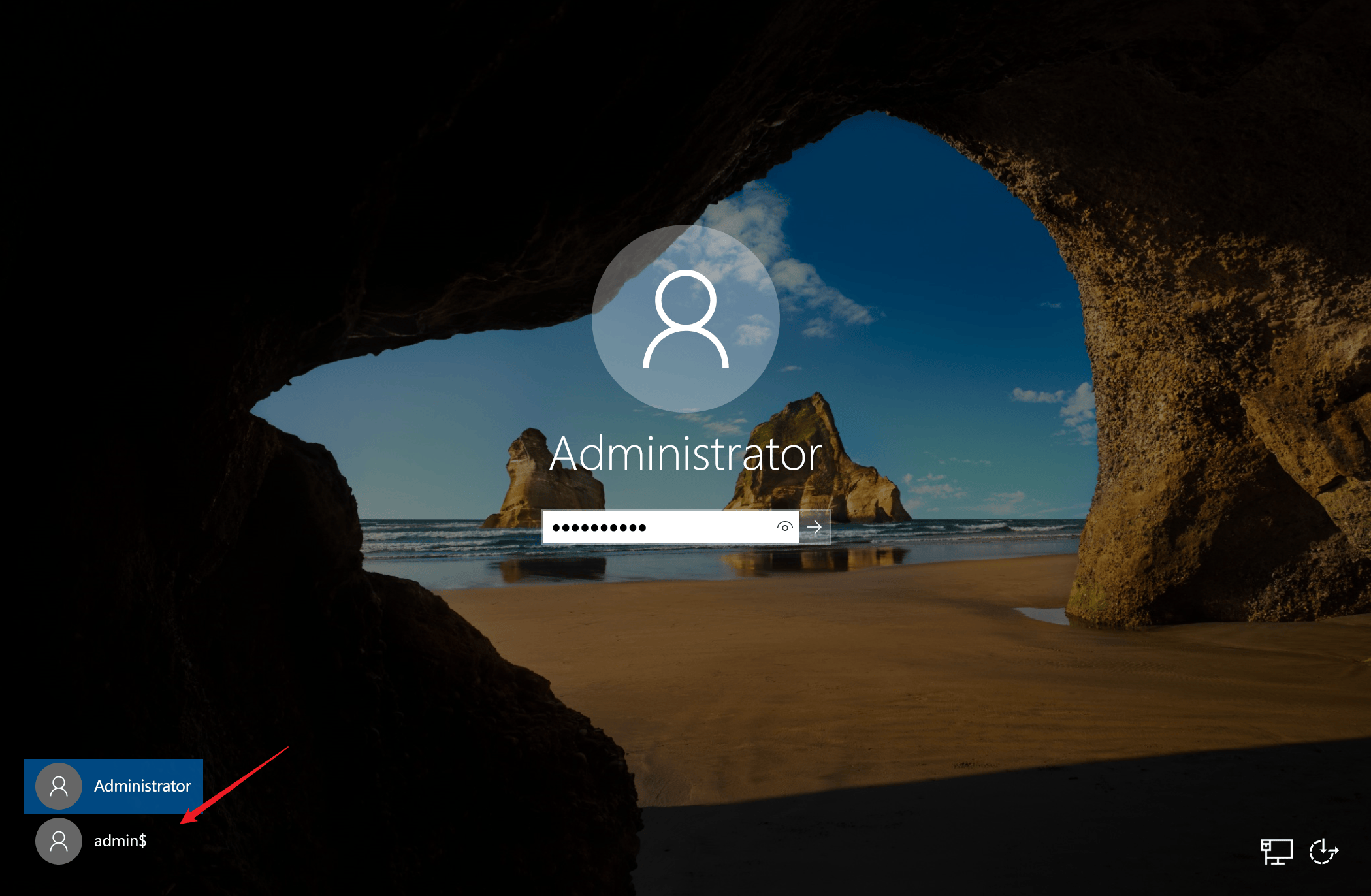Click the small Administrator label in blue tile
This screenshot has height=896, width=1371.
pos(142,786)
